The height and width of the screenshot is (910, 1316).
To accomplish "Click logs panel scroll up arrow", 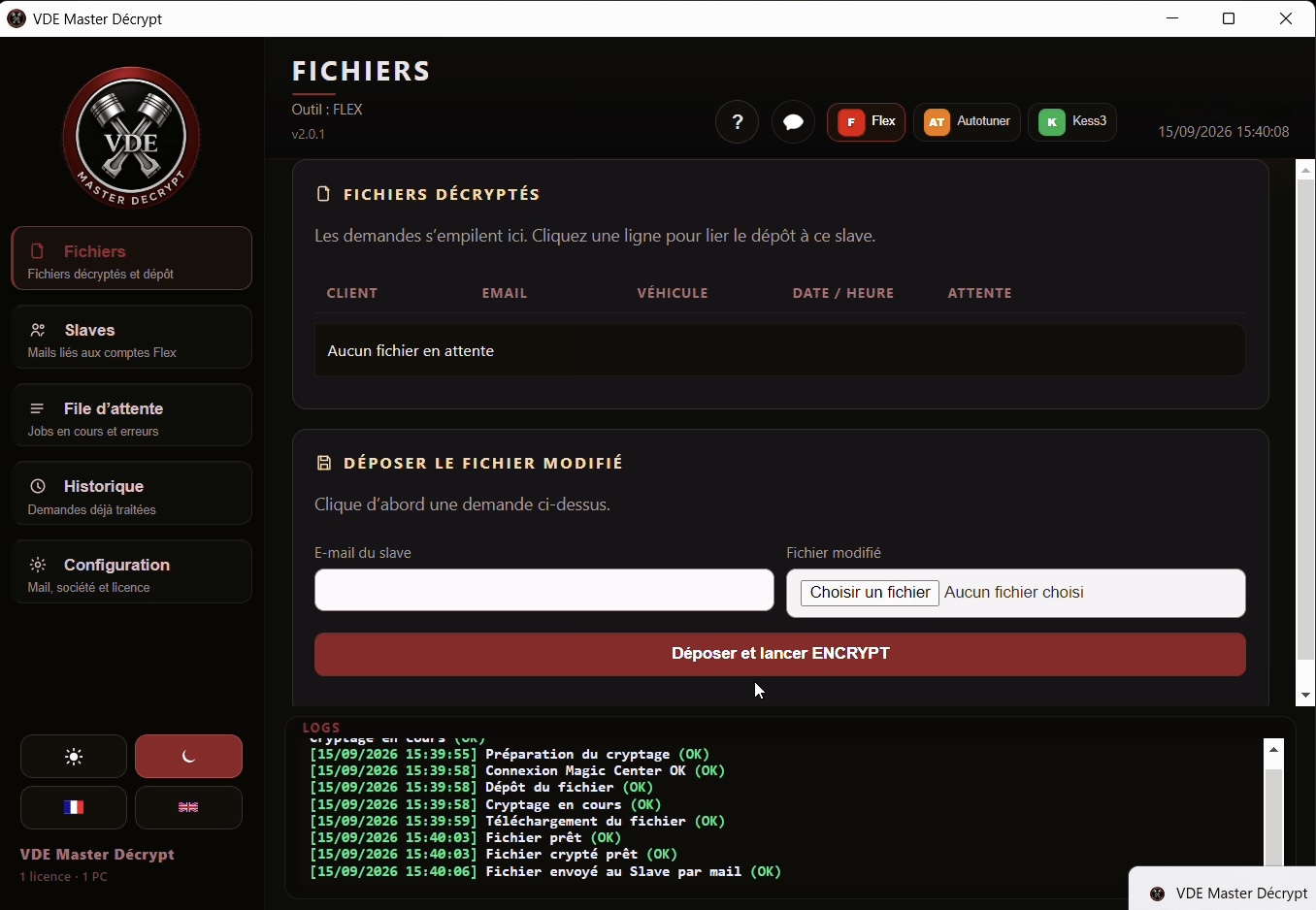I will (x=1275, y=749).
